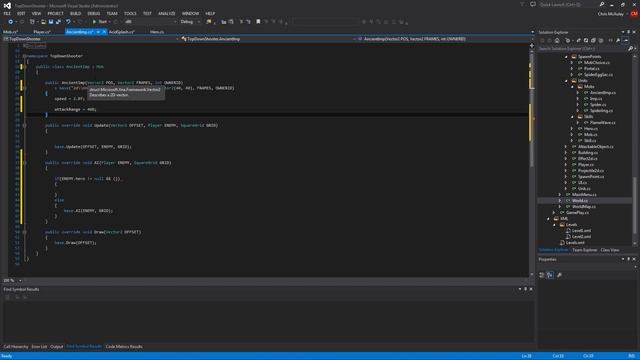640x360 pixels.
Task: Click Property Pages wrench in Properties panel
Action: point(559,275)
